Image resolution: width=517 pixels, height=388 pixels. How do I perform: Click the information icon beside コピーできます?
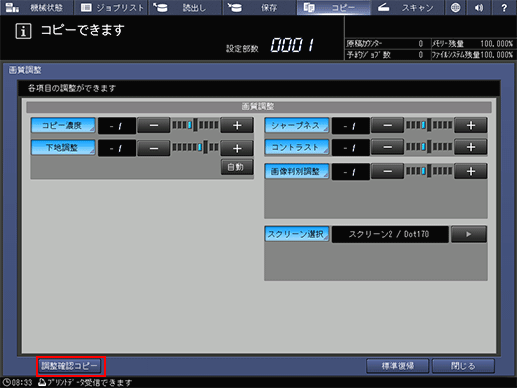[x=23, y=31]
